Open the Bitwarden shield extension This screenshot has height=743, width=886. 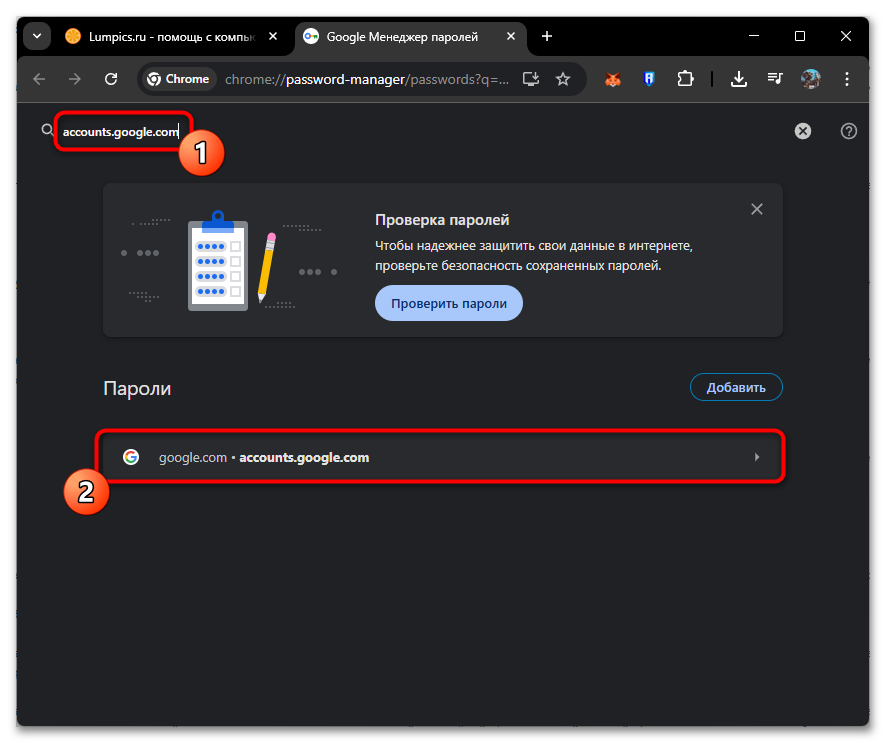pos(649,79)
